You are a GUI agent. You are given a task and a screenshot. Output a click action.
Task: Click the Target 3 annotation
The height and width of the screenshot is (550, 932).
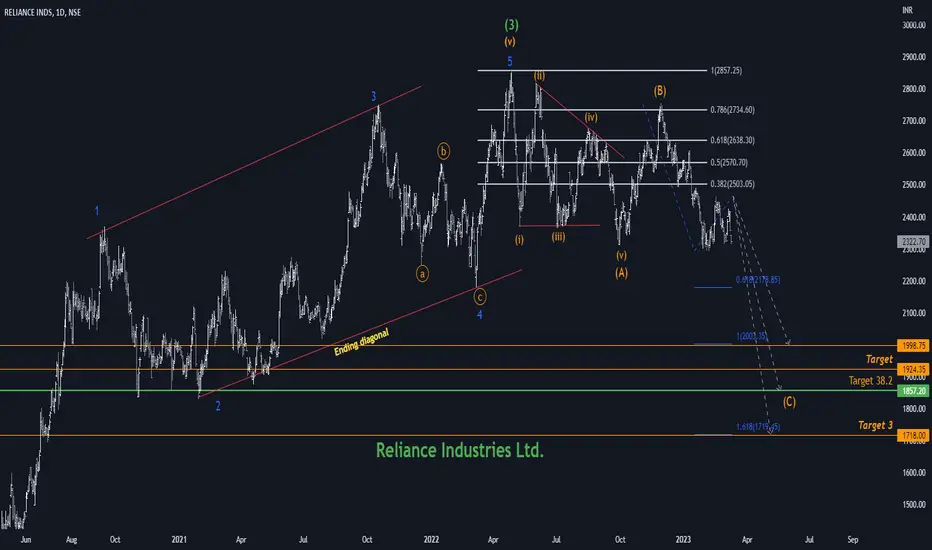pyautogui.click(x=875, y=425)
